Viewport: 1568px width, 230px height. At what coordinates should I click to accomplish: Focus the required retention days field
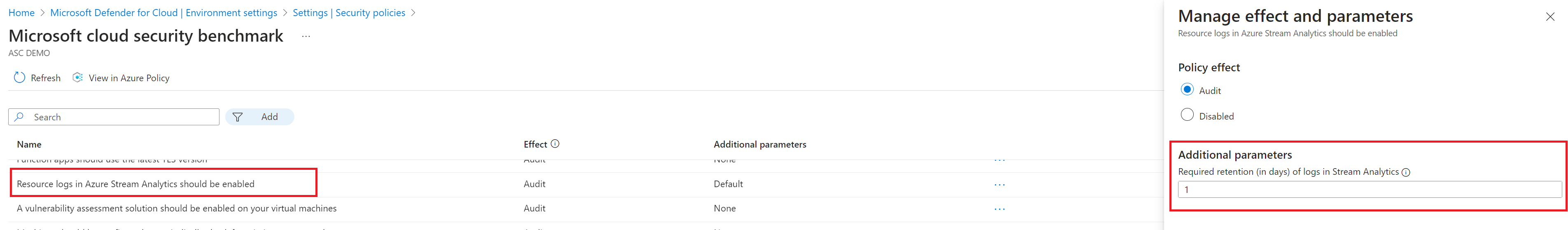pos(1370,190)
